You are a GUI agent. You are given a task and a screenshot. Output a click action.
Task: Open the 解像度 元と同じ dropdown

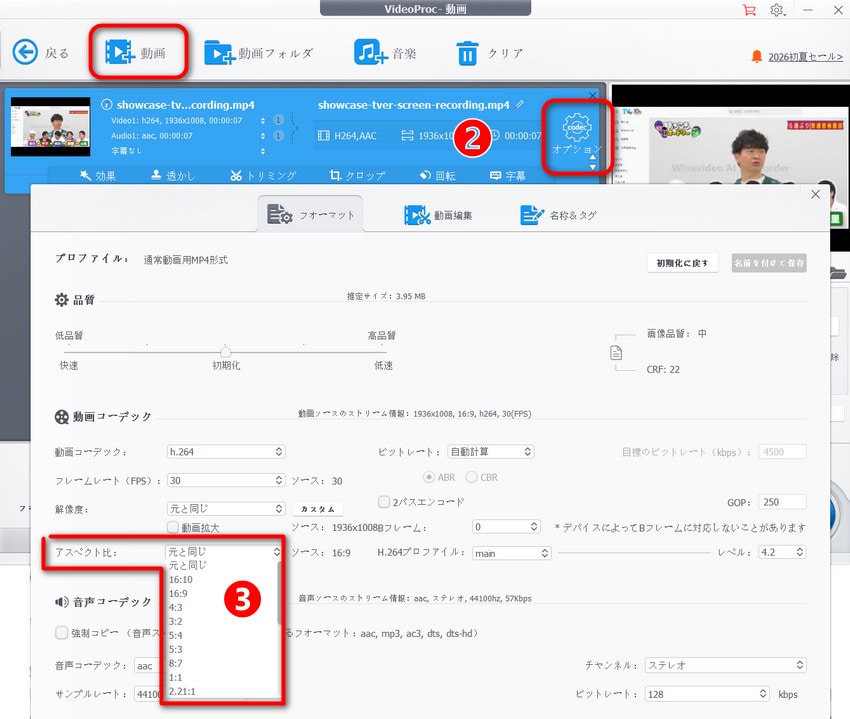point(226,509)
